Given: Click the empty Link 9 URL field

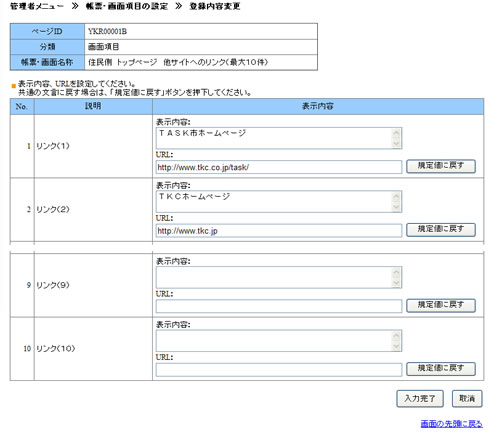Looking at the screenshot, I should [x=279, y=306].
